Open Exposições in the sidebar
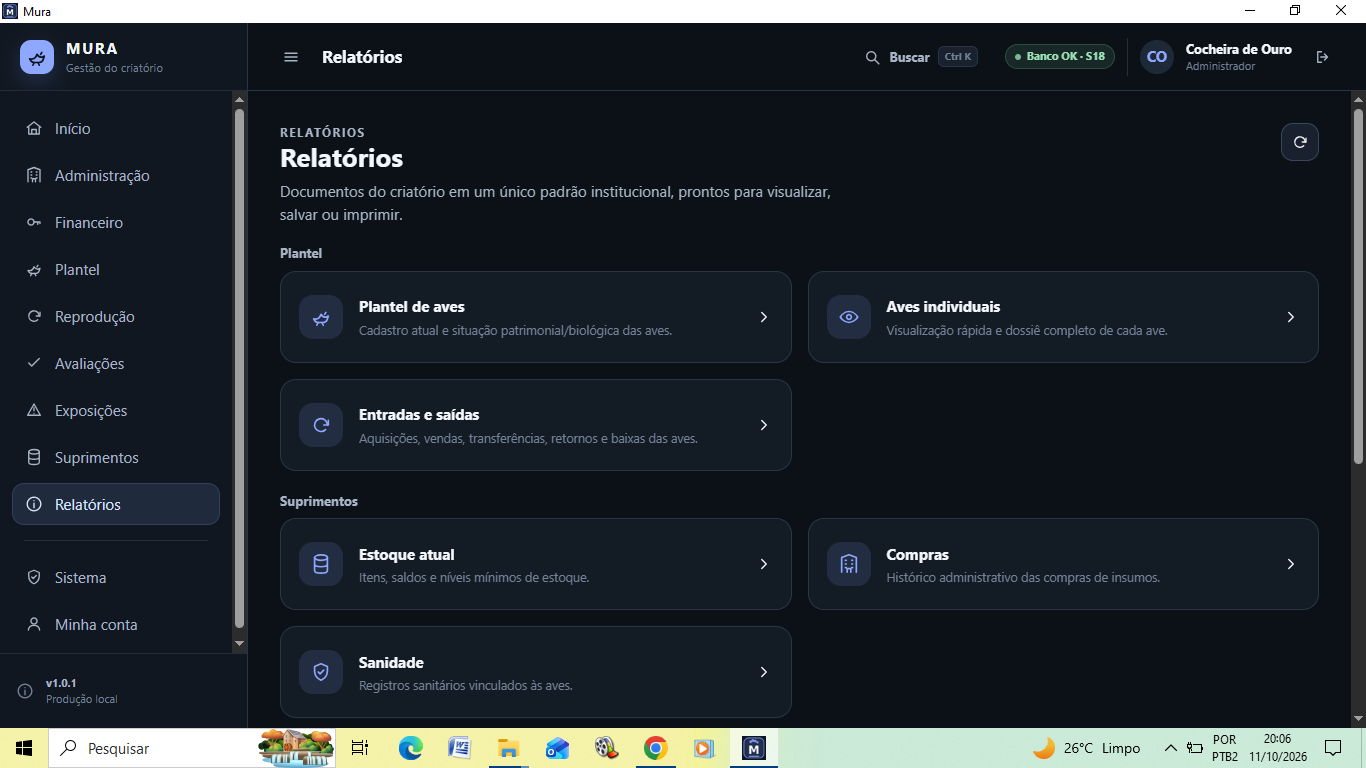Screen dimensions: 1366x768 (x=116, y=411)
